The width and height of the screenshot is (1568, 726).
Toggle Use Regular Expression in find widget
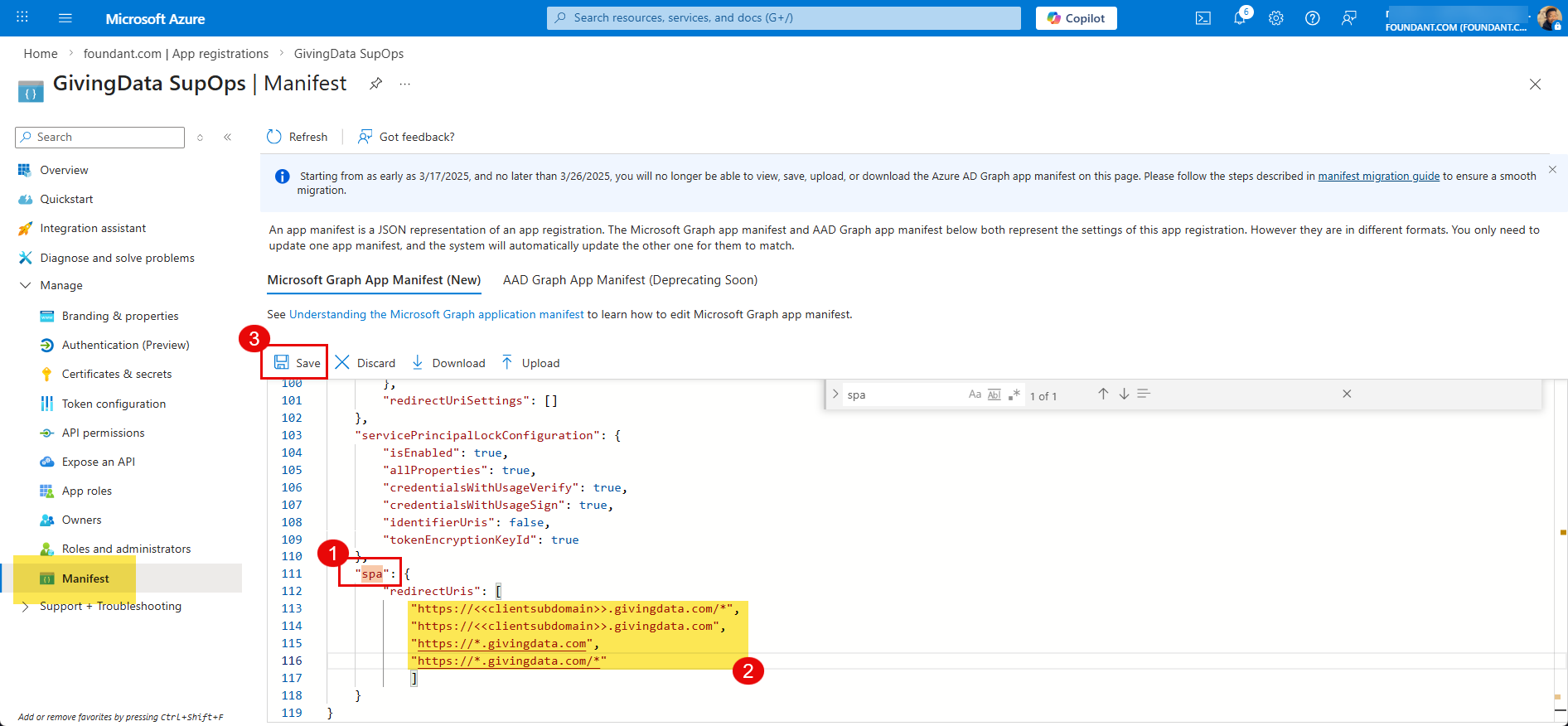point(1014,394)
